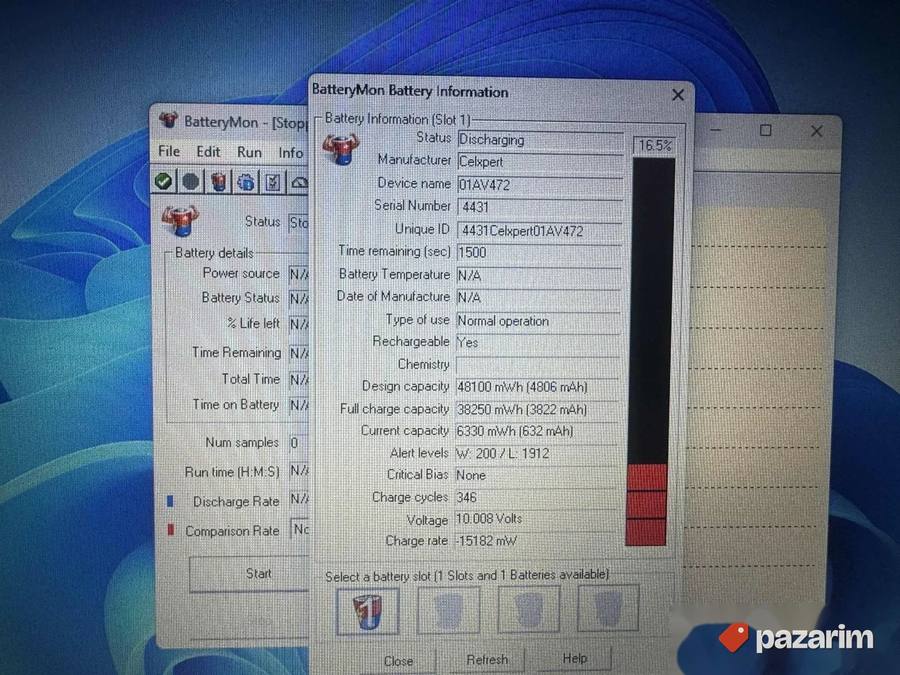The image size is (900, 675).
Task: Click the gauge toolbar icon in BatteryMon
Action: point(300,183)
